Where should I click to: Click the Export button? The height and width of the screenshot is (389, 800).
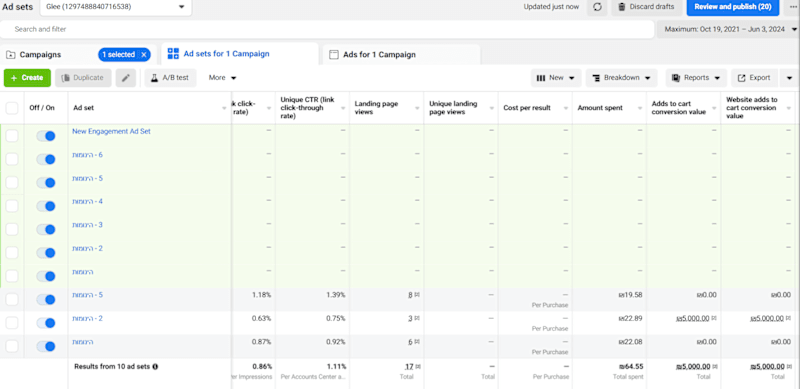pyautogui.click(x=754, y=78)
